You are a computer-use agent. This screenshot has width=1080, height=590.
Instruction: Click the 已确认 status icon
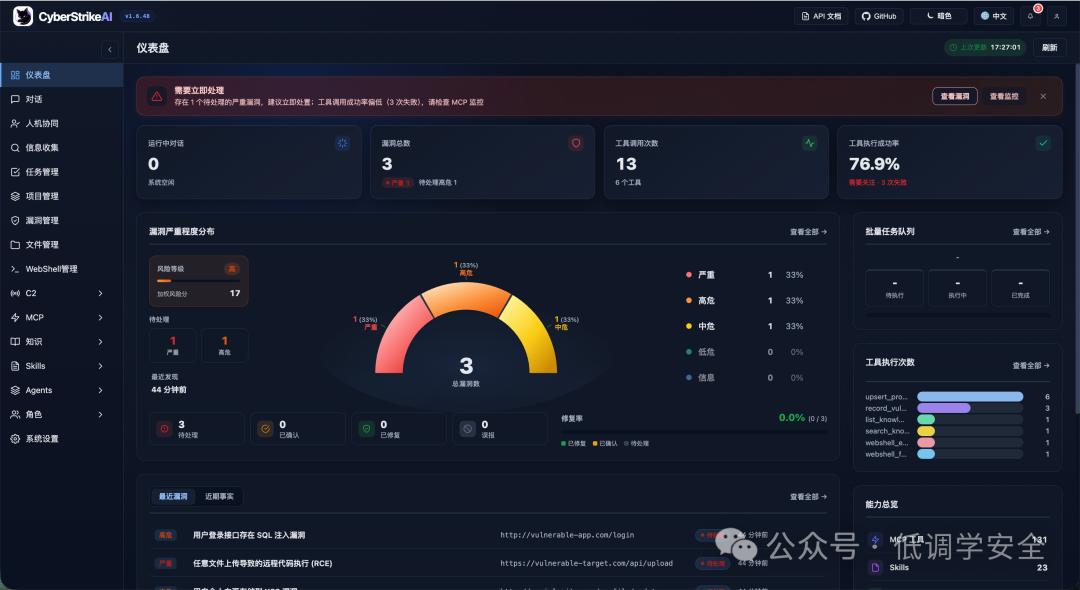pos(265,429)
